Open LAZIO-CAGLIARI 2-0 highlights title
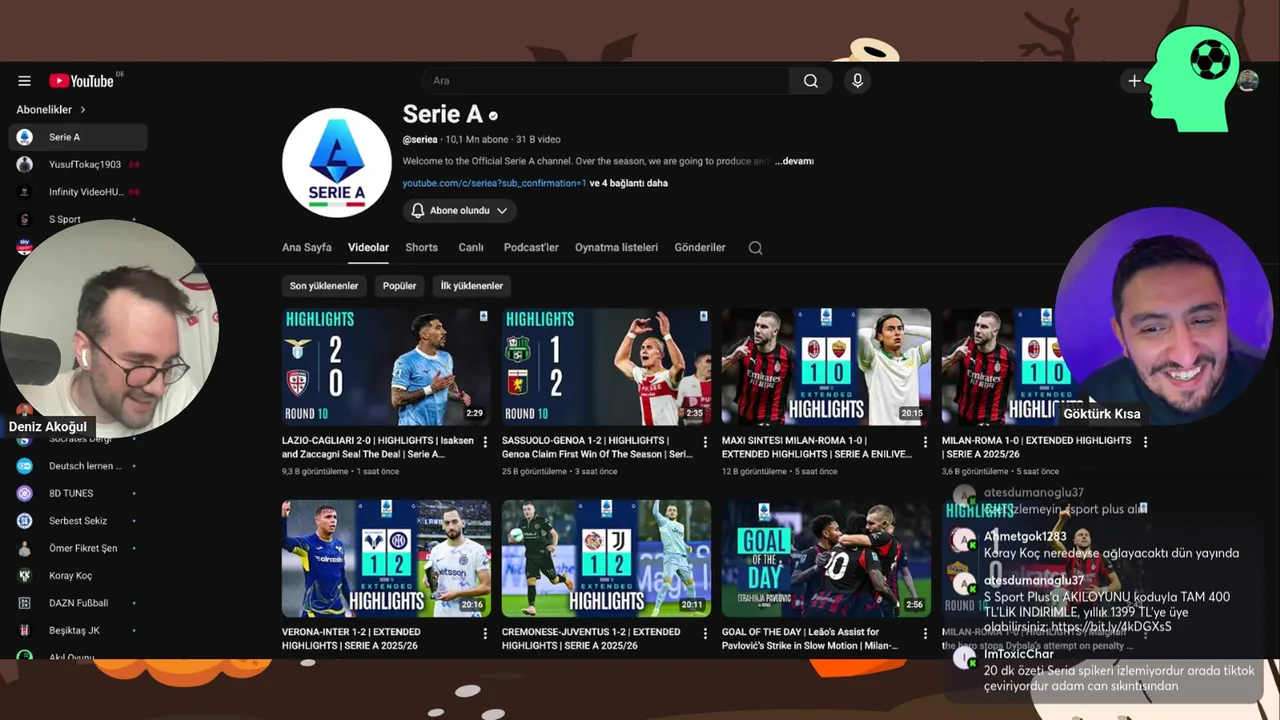Viewport: 1280px width, 720px height. [378, 447]
